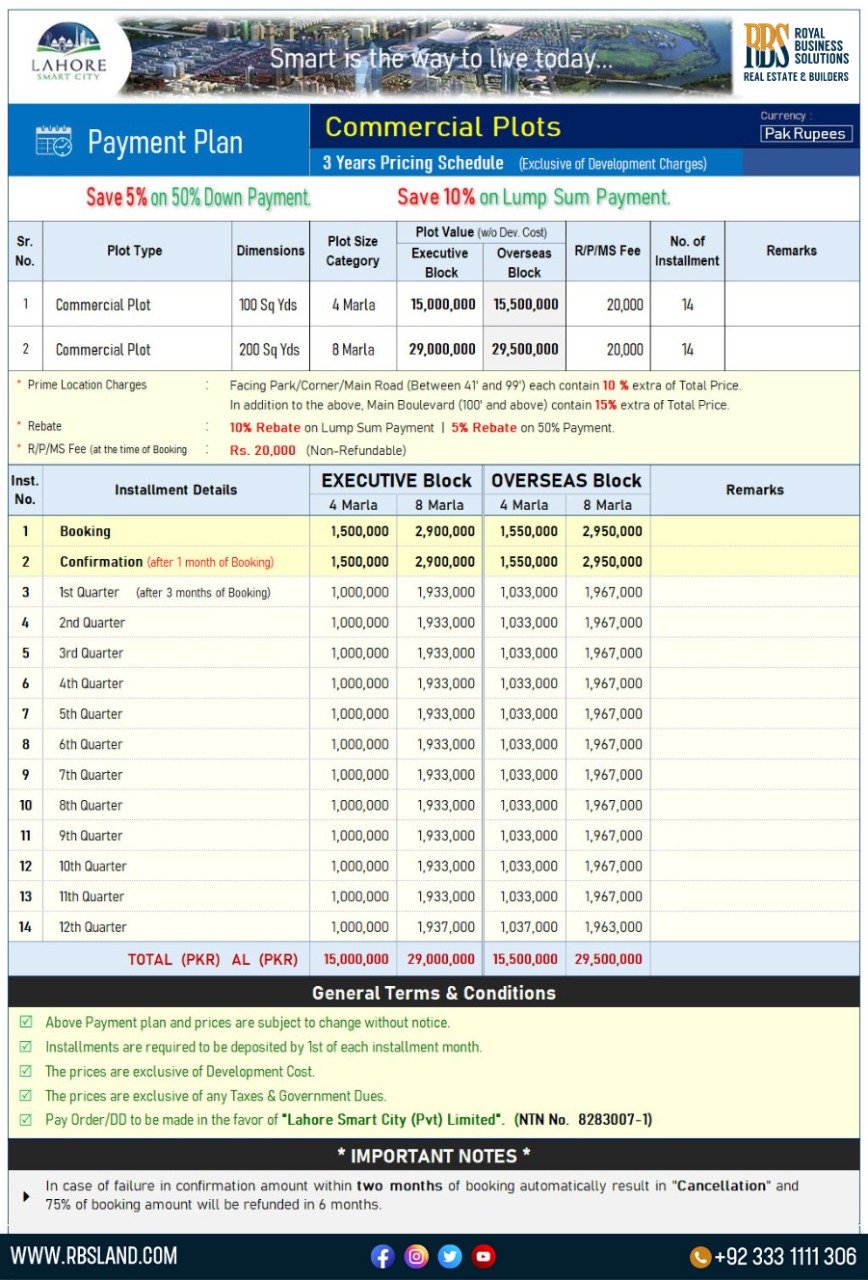868x1280 pixels.
Task: Open the YouTube icon in footer
Action: 484,1256
